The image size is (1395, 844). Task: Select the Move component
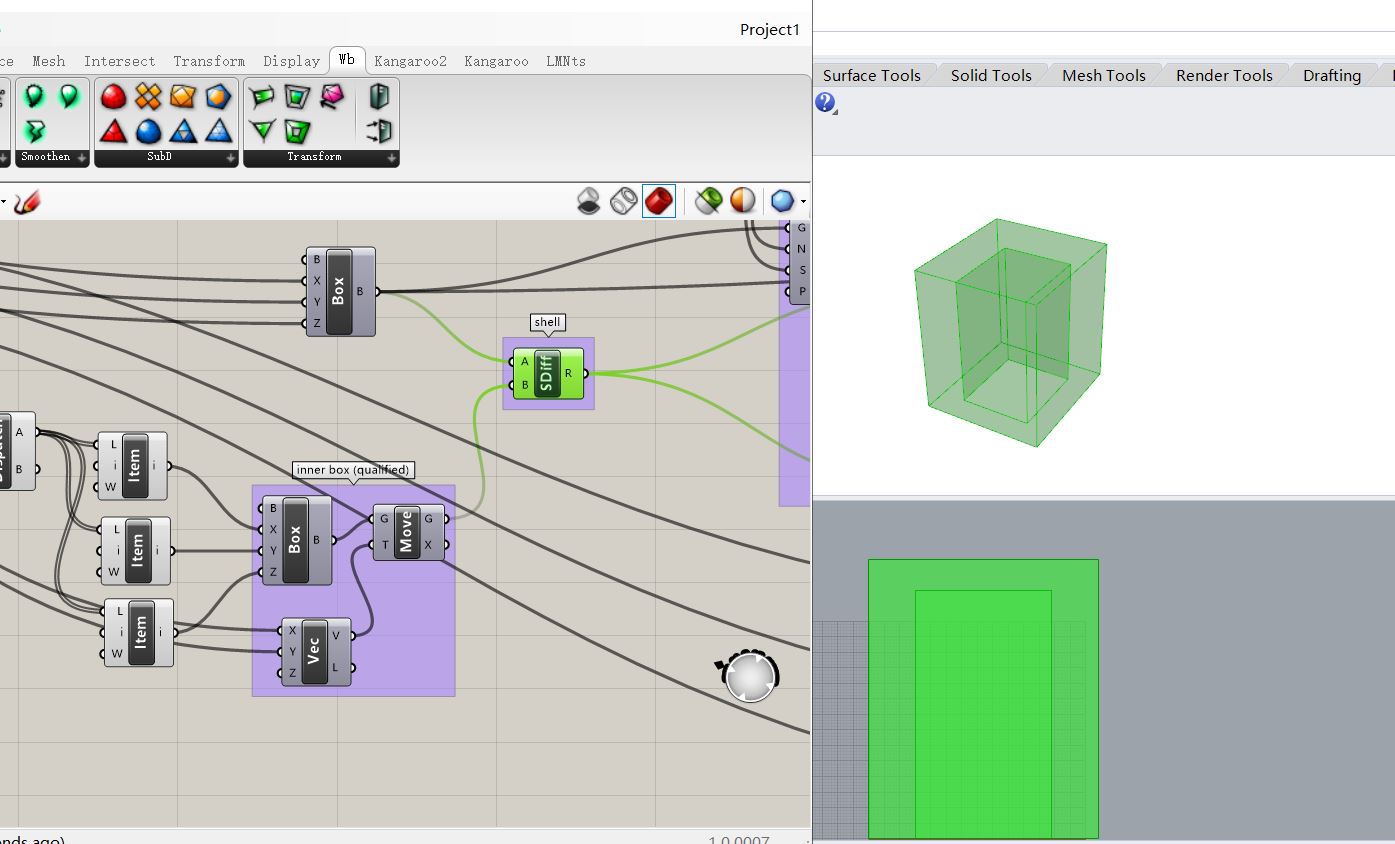coord(406,533)
